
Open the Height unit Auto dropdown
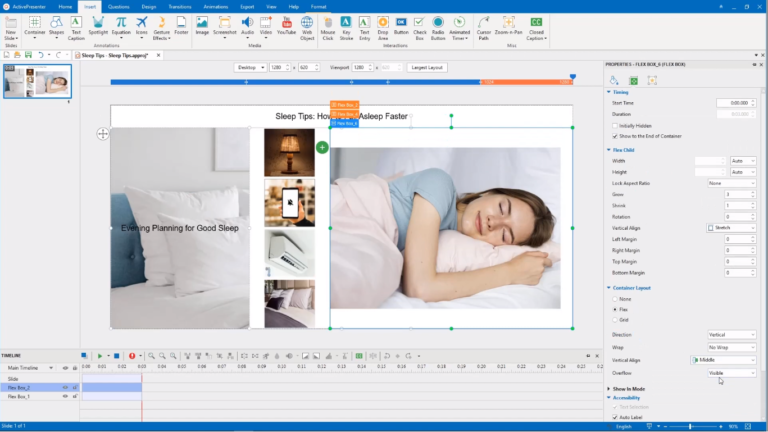point(743,172)
